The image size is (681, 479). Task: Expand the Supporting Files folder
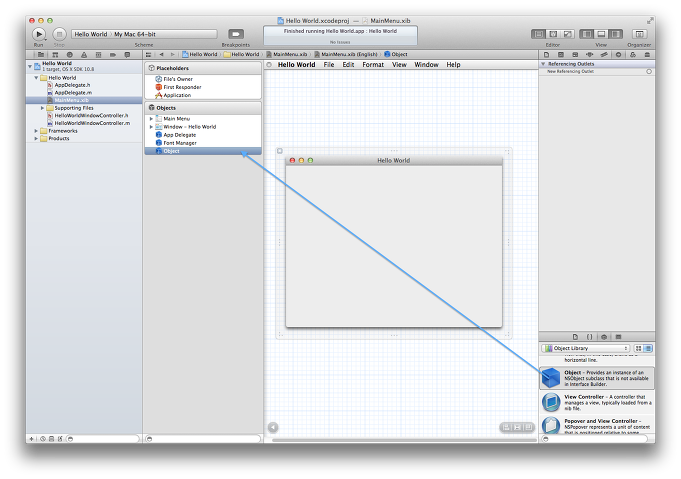[x=43, y=108]
